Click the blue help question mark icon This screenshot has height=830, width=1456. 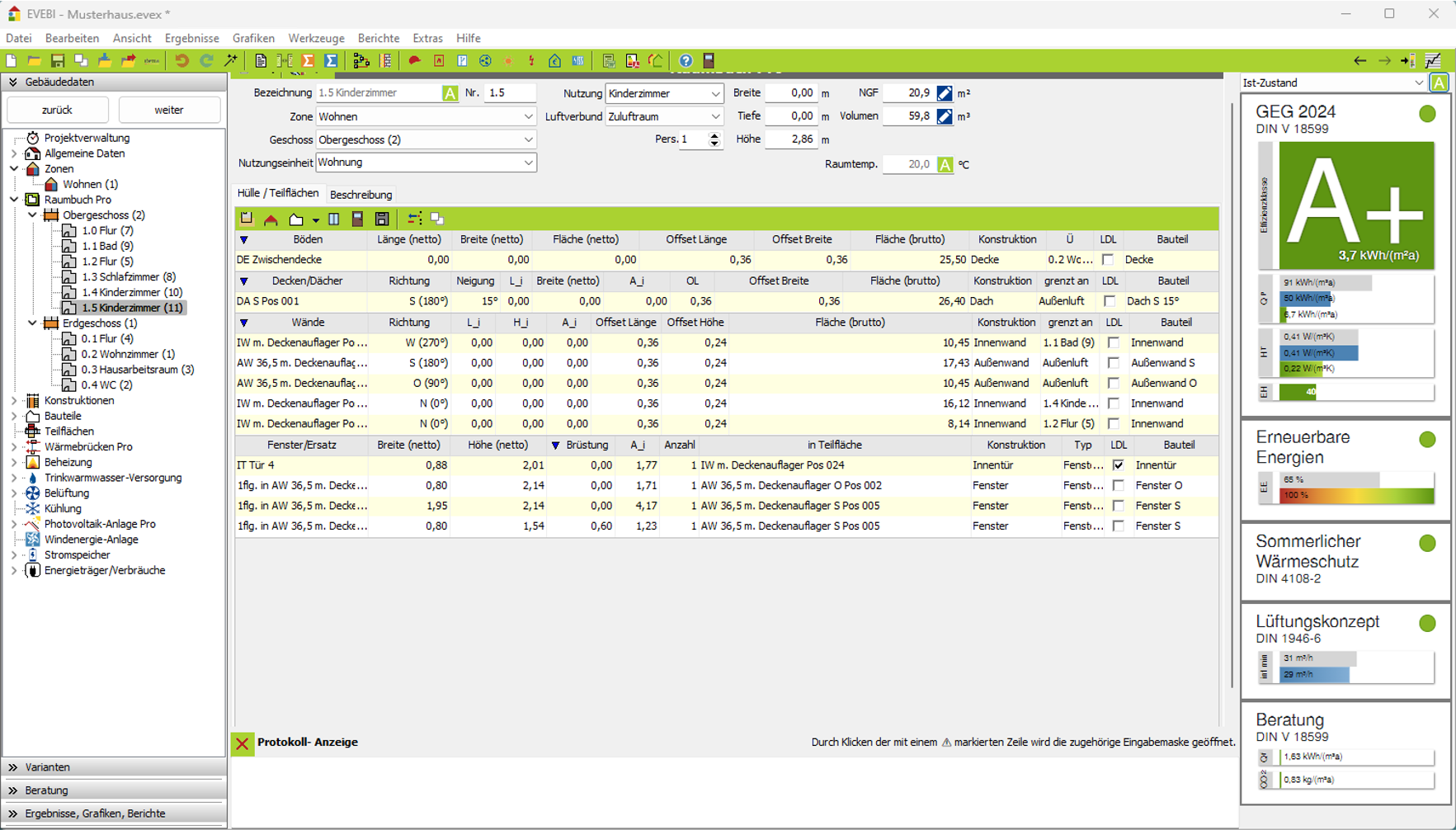[686, 61]
